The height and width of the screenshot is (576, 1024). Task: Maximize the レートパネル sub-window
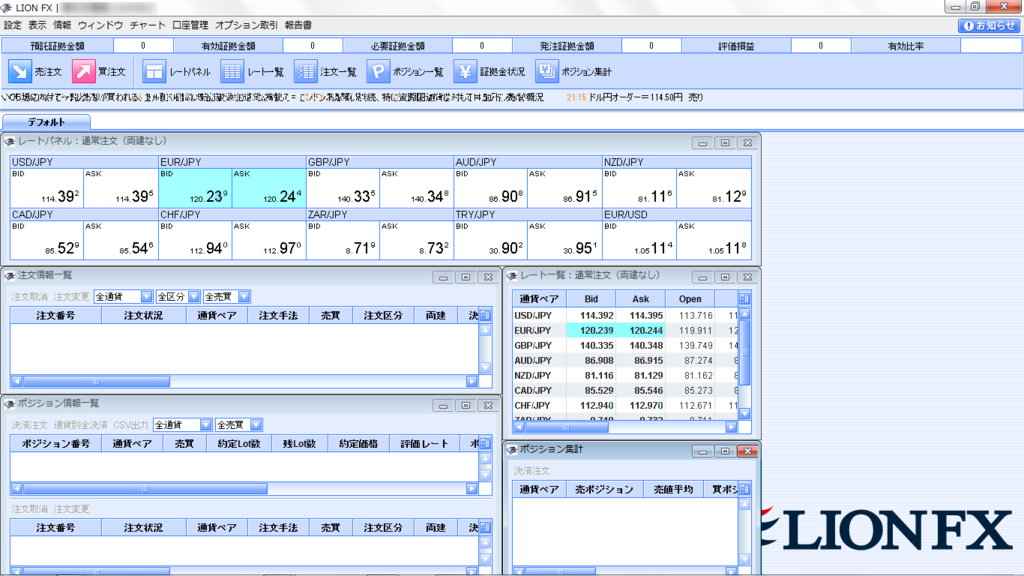click(x=725, y=143)
